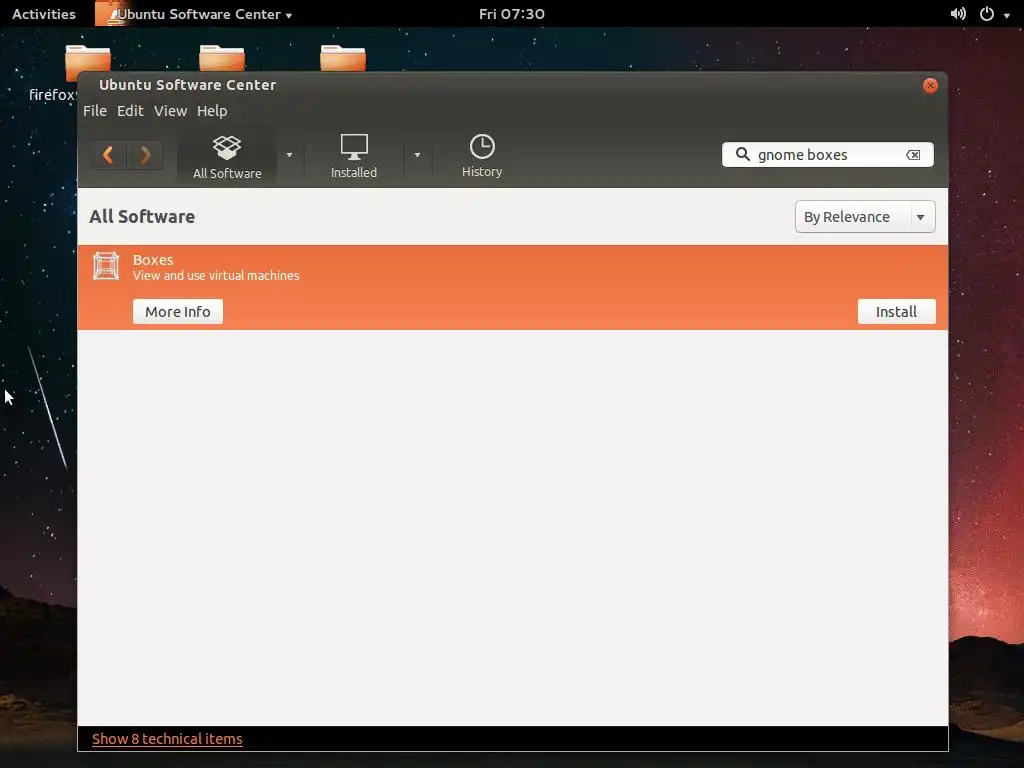Select the rightmost desktop folder icon

click(343, 57)
